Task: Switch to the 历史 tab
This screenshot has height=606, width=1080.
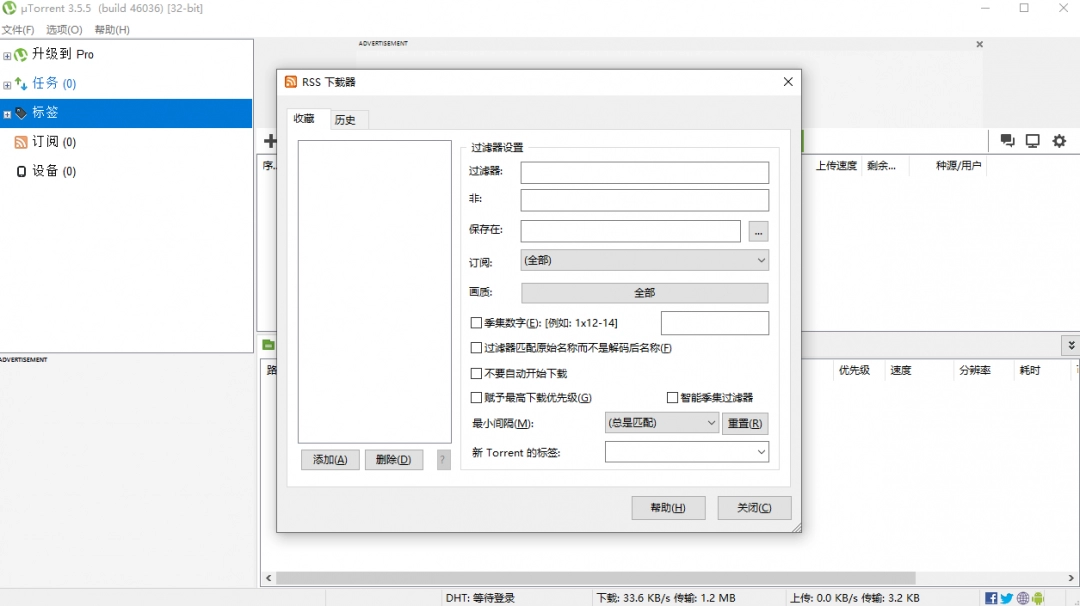Action: pos(347,119)
